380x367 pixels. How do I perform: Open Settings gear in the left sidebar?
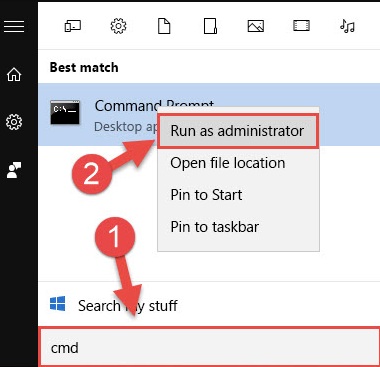pos(14,122)
